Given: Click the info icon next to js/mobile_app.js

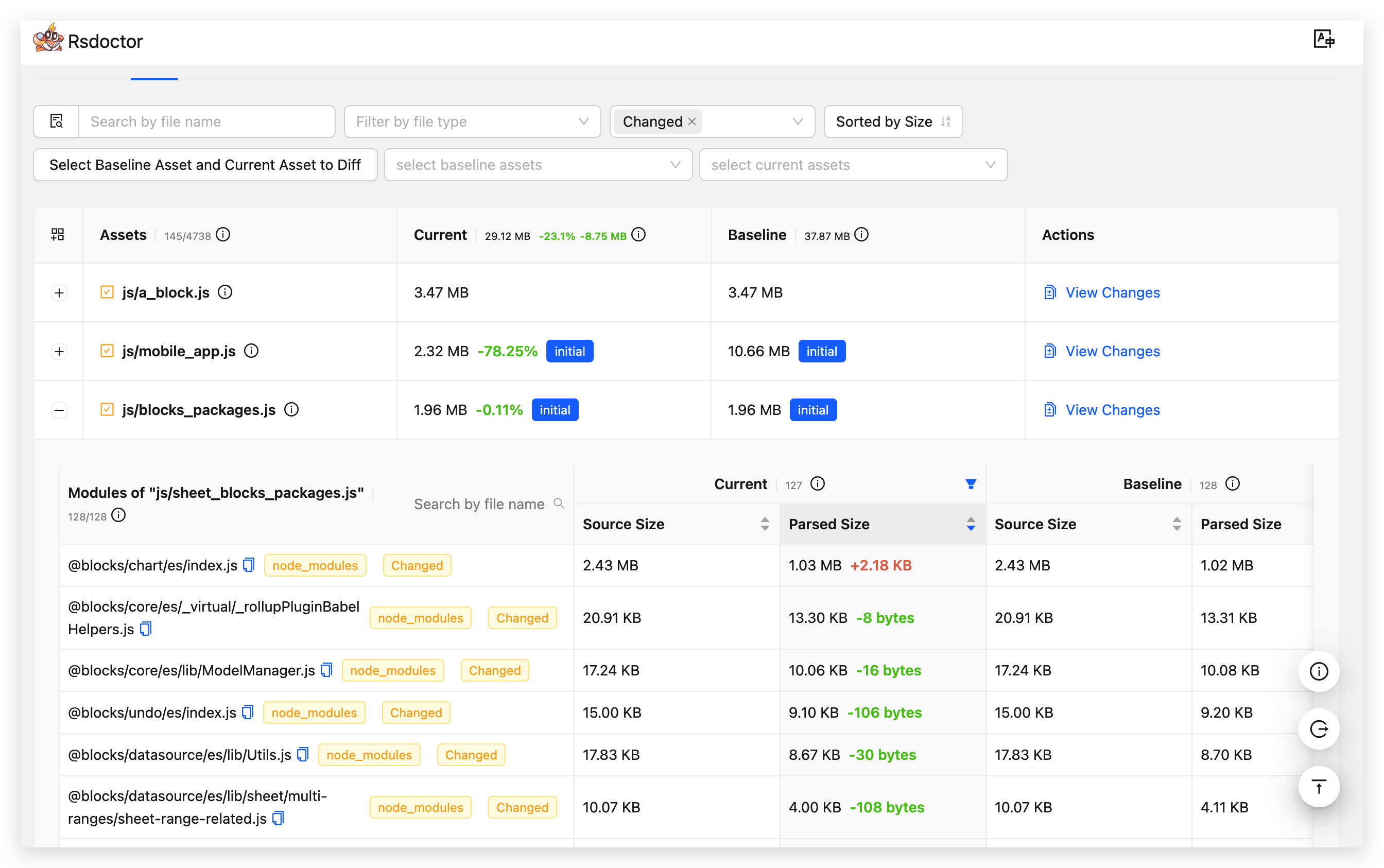Looking at the screenshot, I should pyautogui.click(x=251, y=350).
